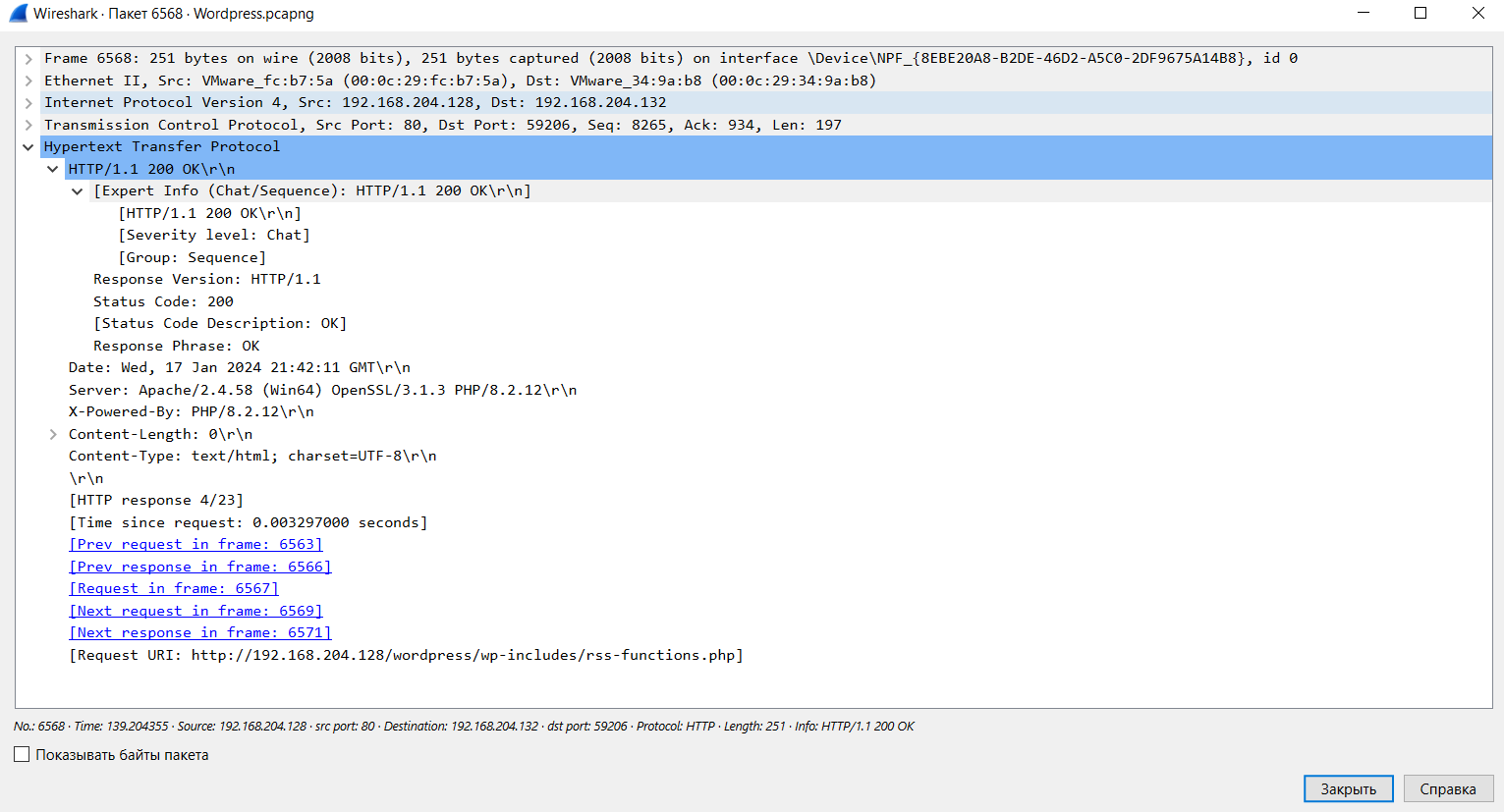Follow 'Request in frame: 6567' link
Image resolution: width=1504 pixels, height=812 pixels.
(x=174, y=588)
